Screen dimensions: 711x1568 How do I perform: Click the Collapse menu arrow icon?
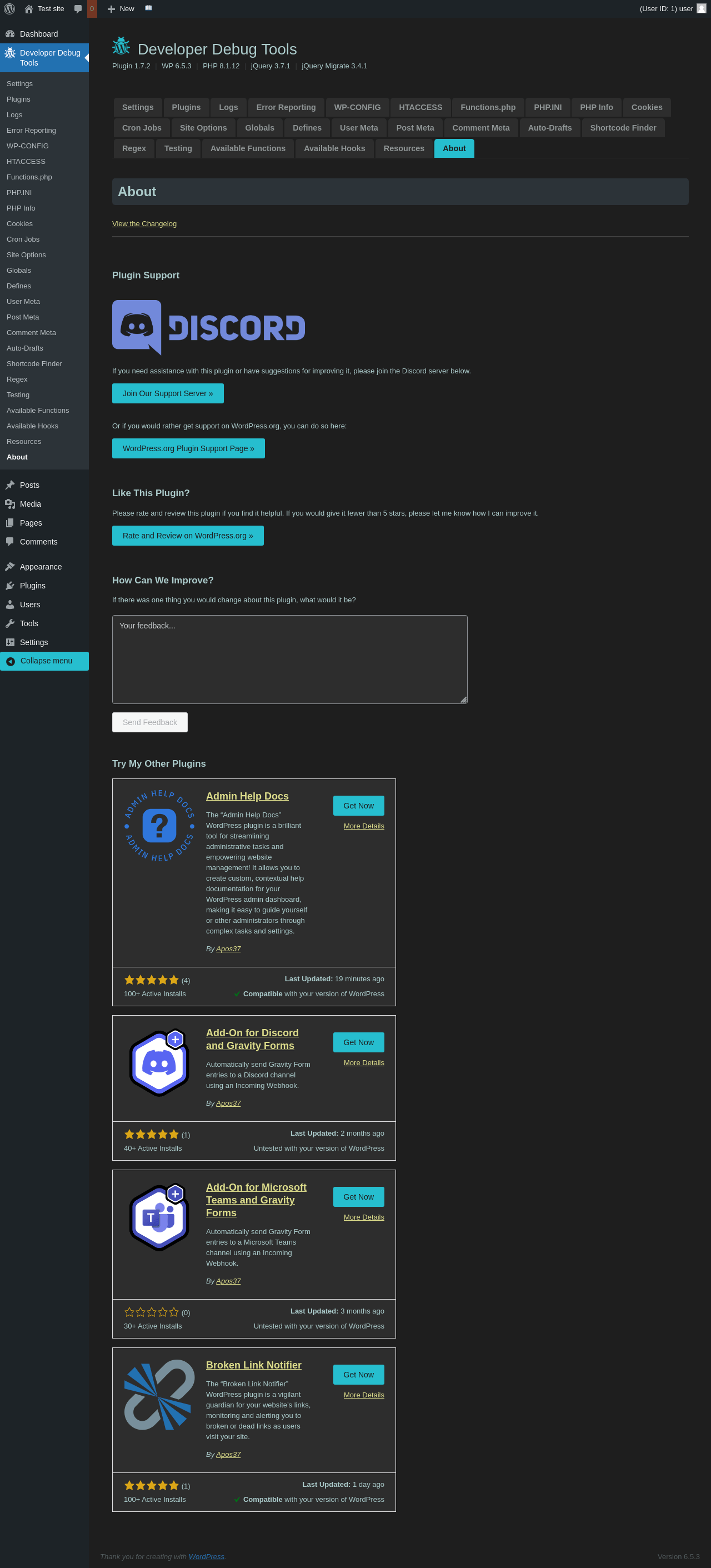(11, 662)
